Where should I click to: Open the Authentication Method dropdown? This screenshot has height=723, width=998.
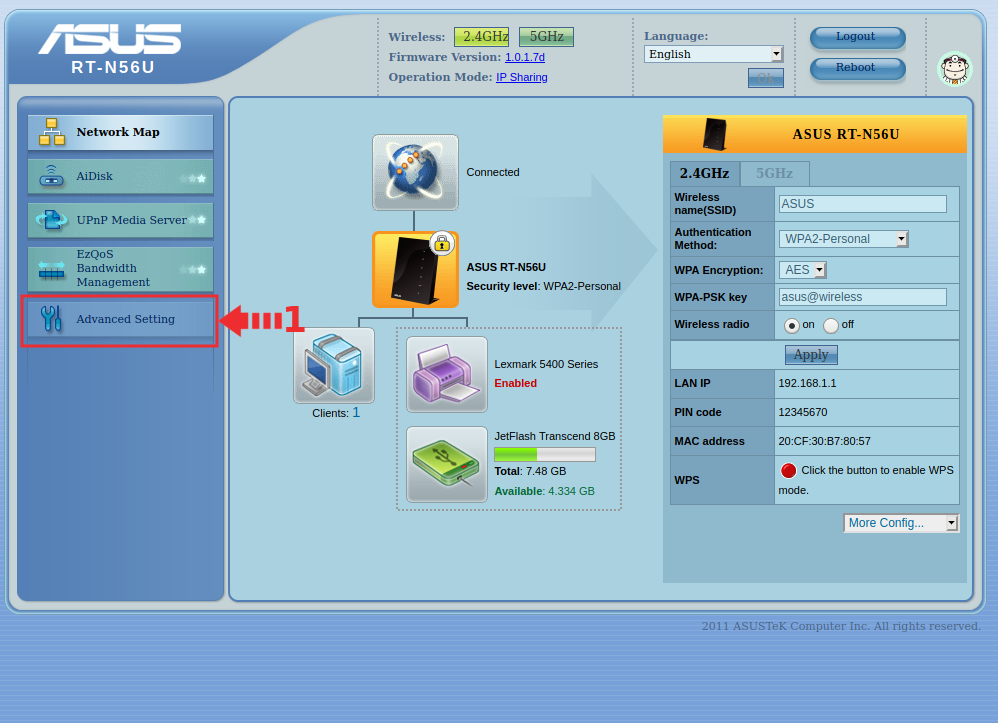(843, 239)
